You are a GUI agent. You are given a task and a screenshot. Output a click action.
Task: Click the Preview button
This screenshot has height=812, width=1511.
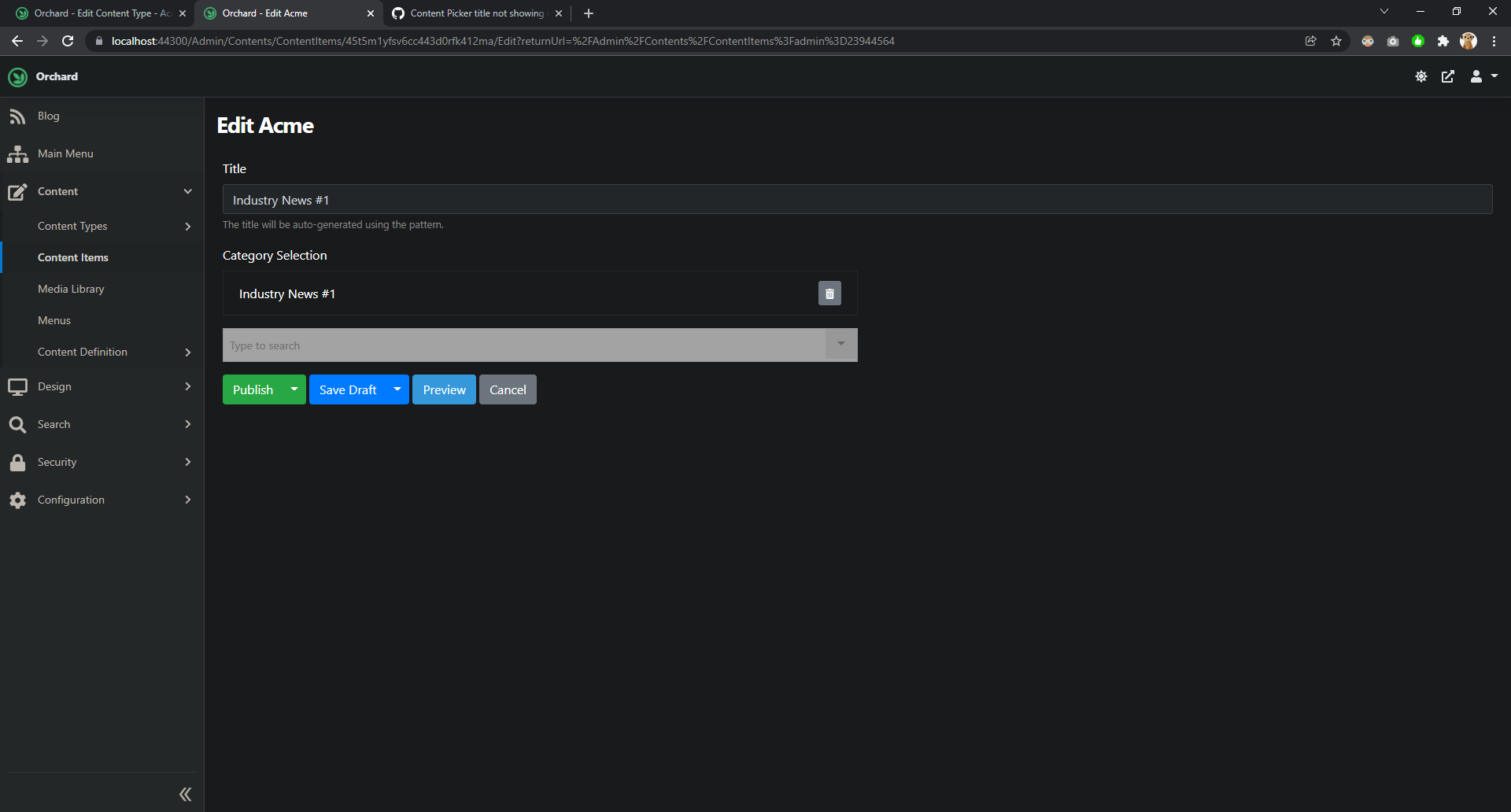pyautogui.click(x=444, y=389)
